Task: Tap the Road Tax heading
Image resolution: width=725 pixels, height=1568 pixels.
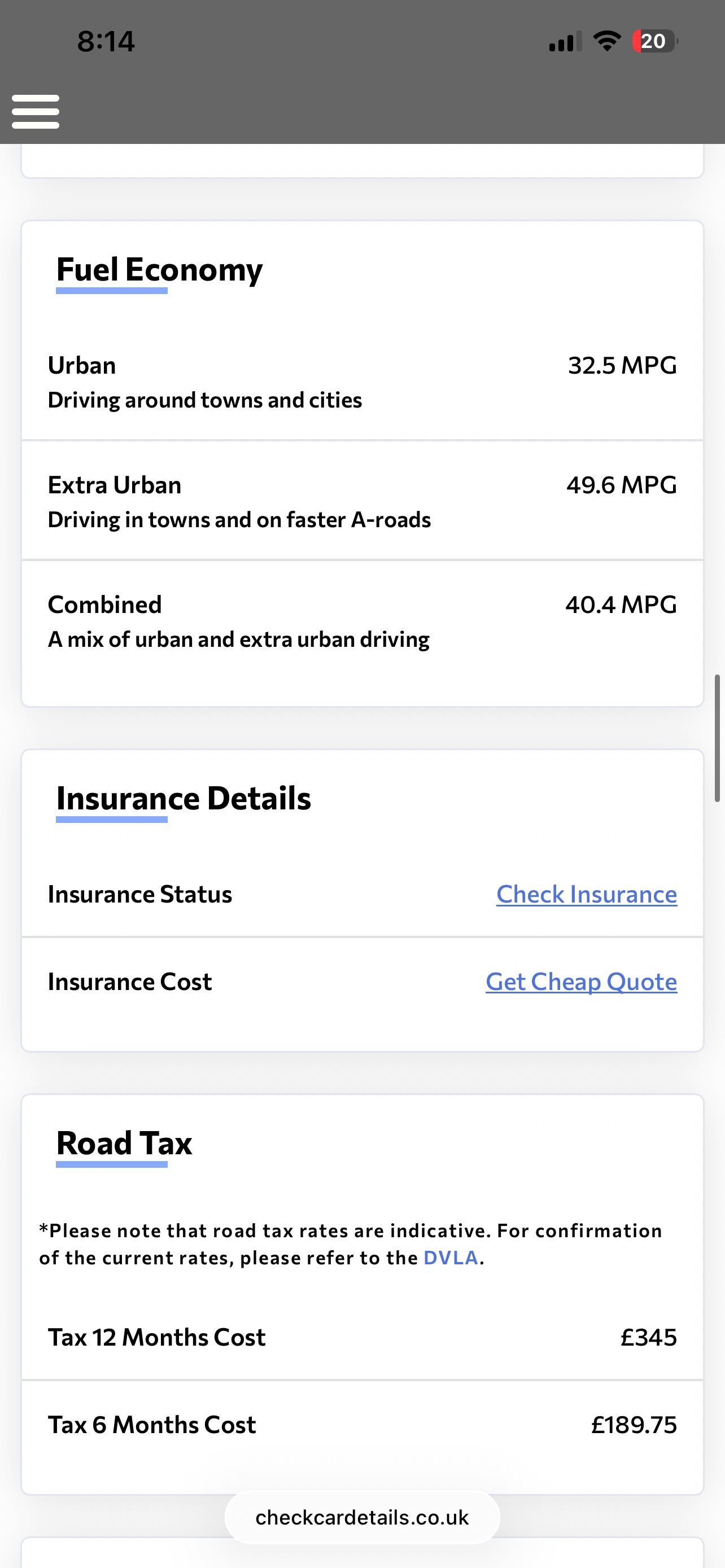Action: [124, 1143]
